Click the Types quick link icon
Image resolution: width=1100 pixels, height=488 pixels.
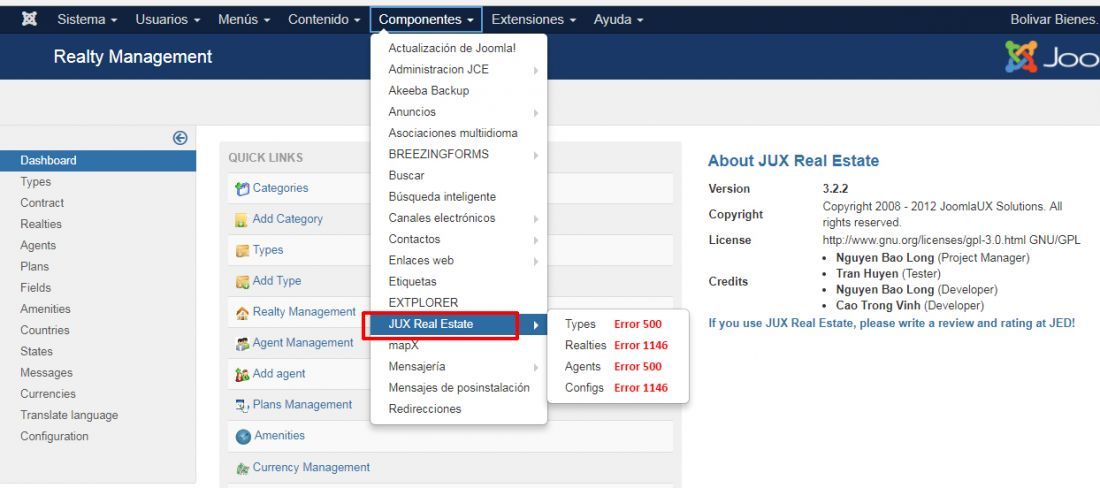(242, 250)
